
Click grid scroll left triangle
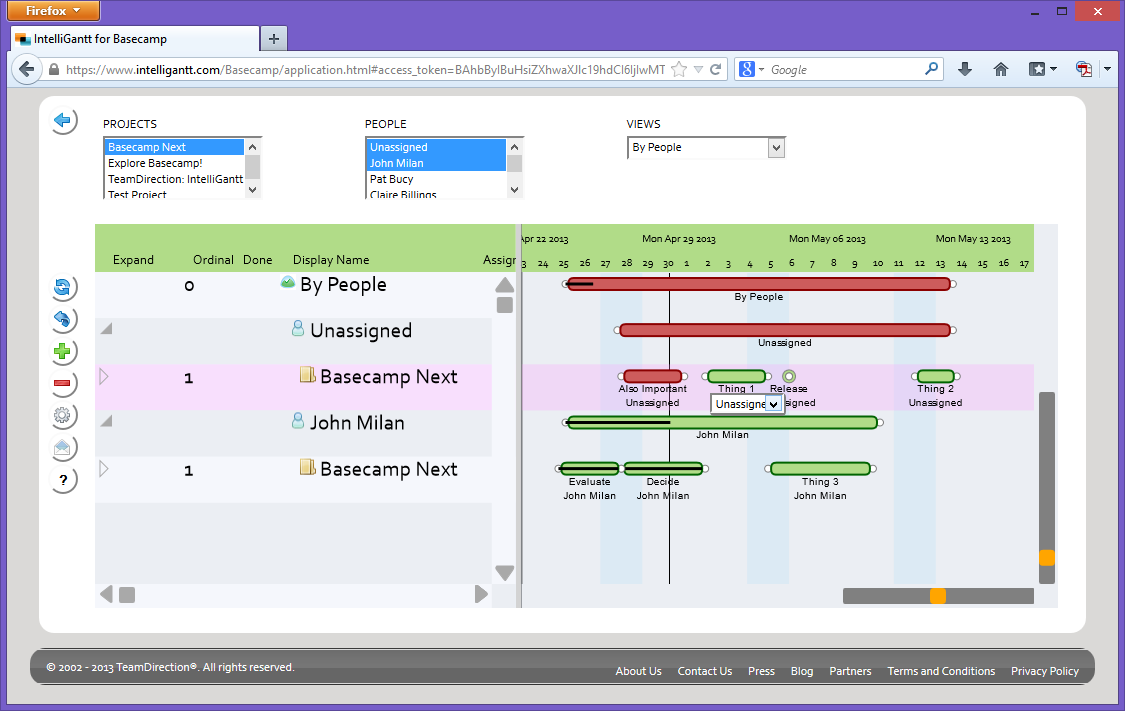pos(106,594)
